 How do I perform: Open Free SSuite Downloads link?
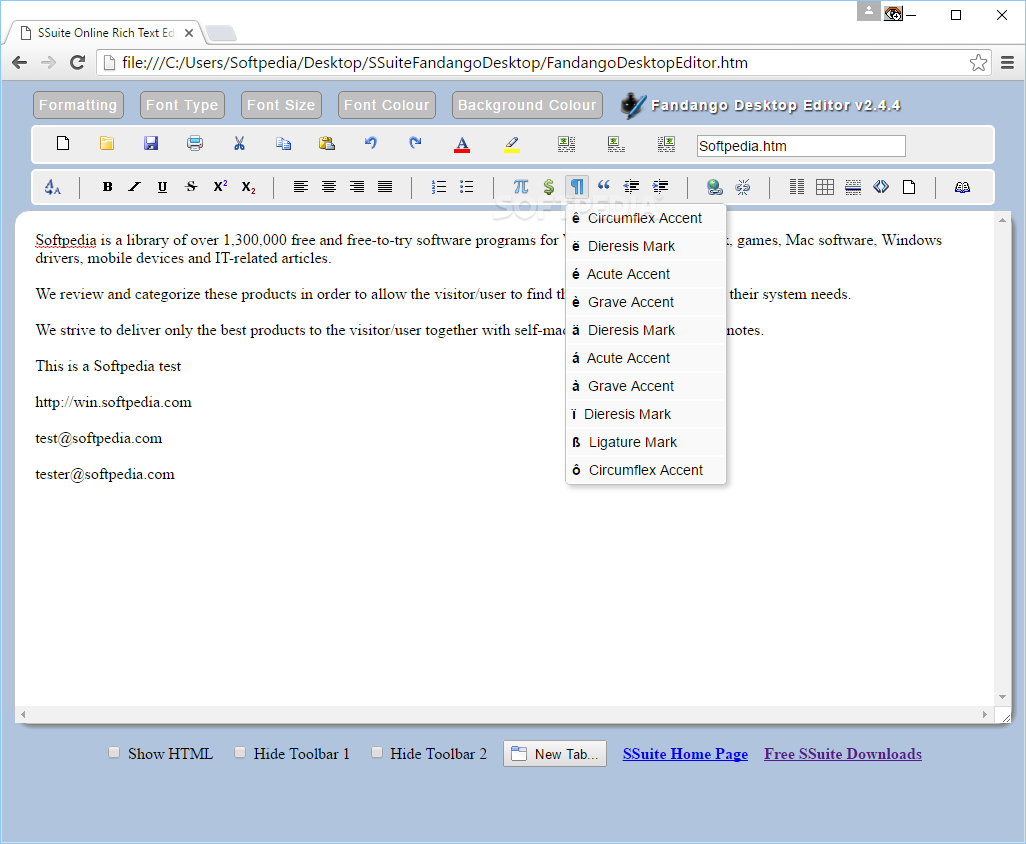coord(843,754)
